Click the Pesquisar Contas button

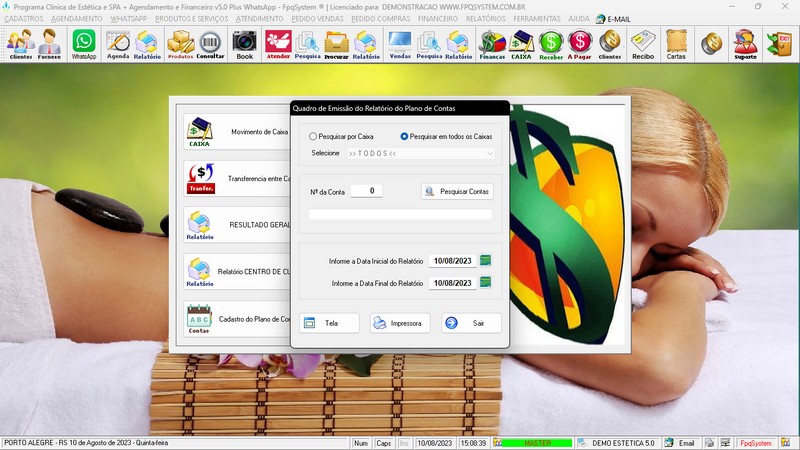[x=457, y=191]
